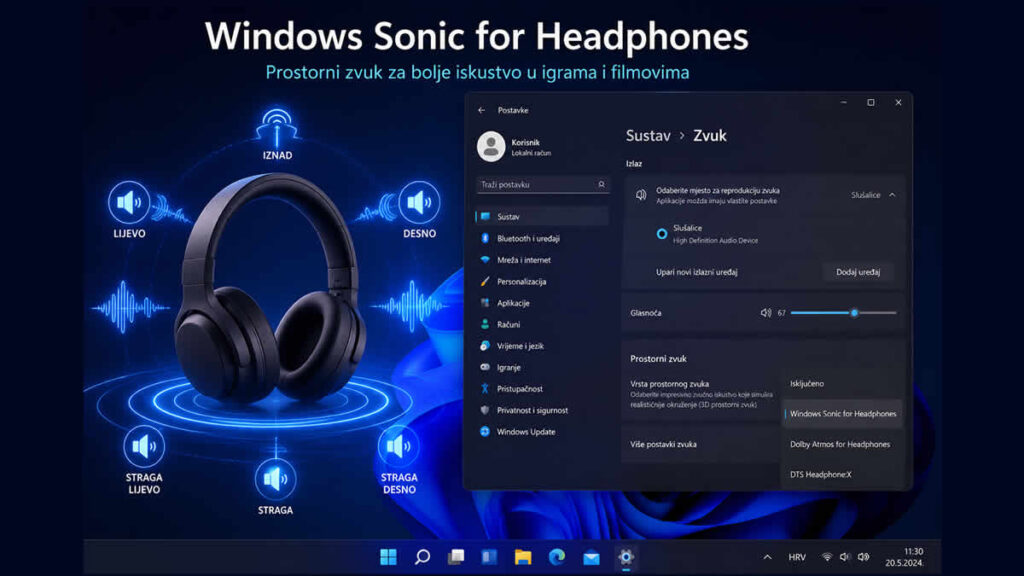Open Mail app from taskbar

point(591,557)
